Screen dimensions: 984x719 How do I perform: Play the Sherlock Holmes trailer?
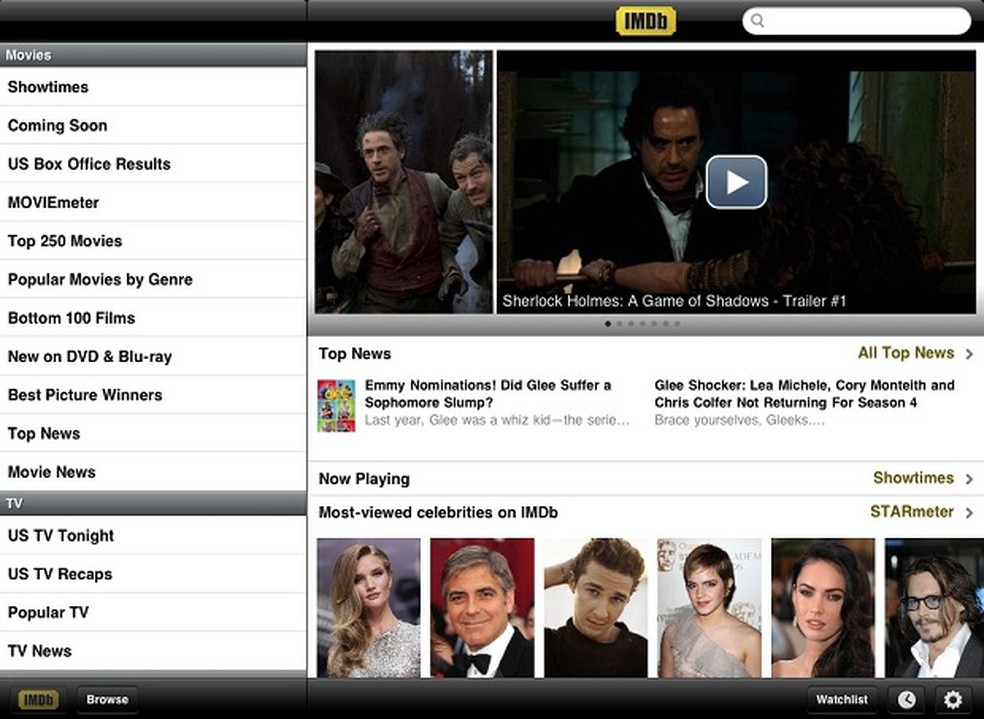(736, 182)
